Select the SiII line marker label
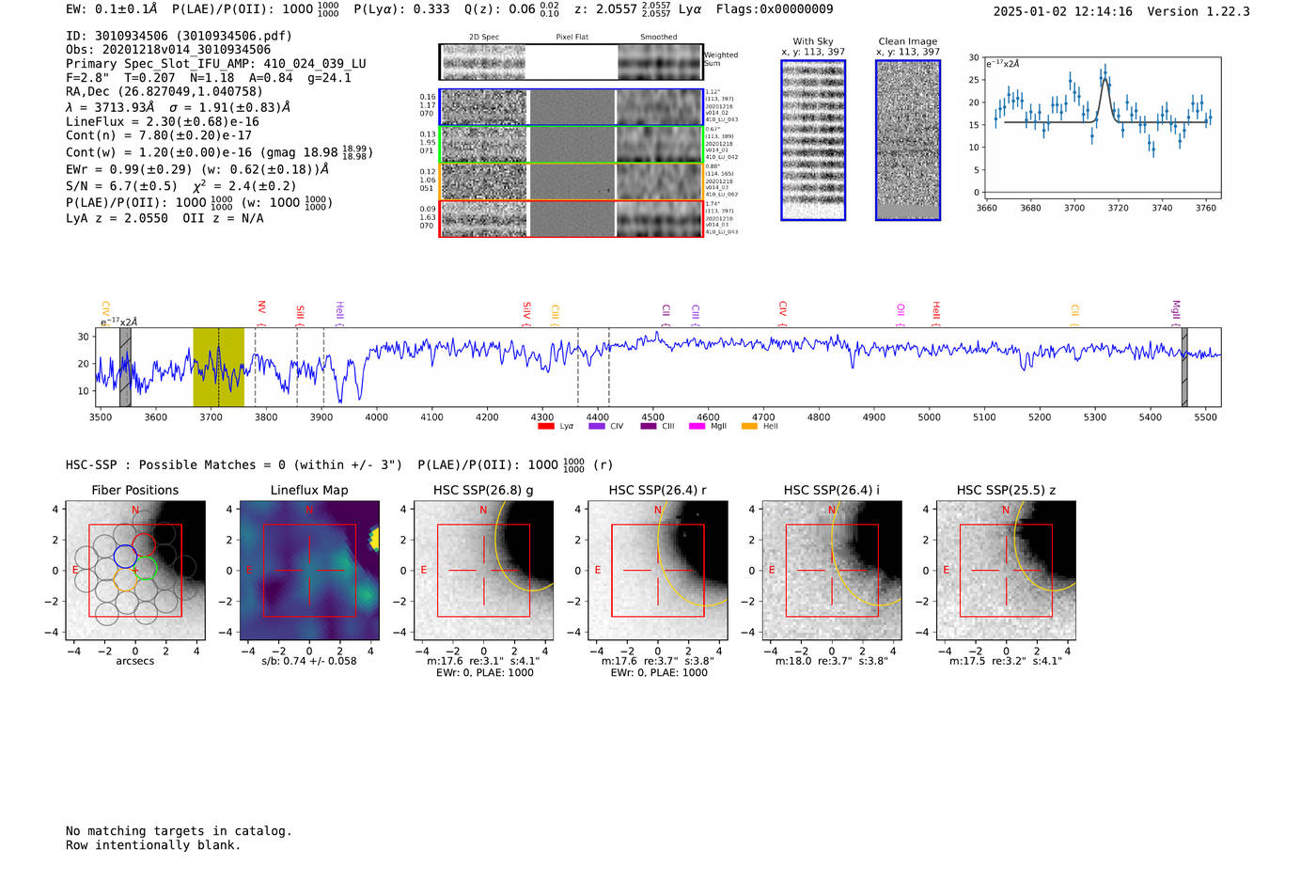The image size is (1316, 896). pyautogui.click(x=300, y=312)
